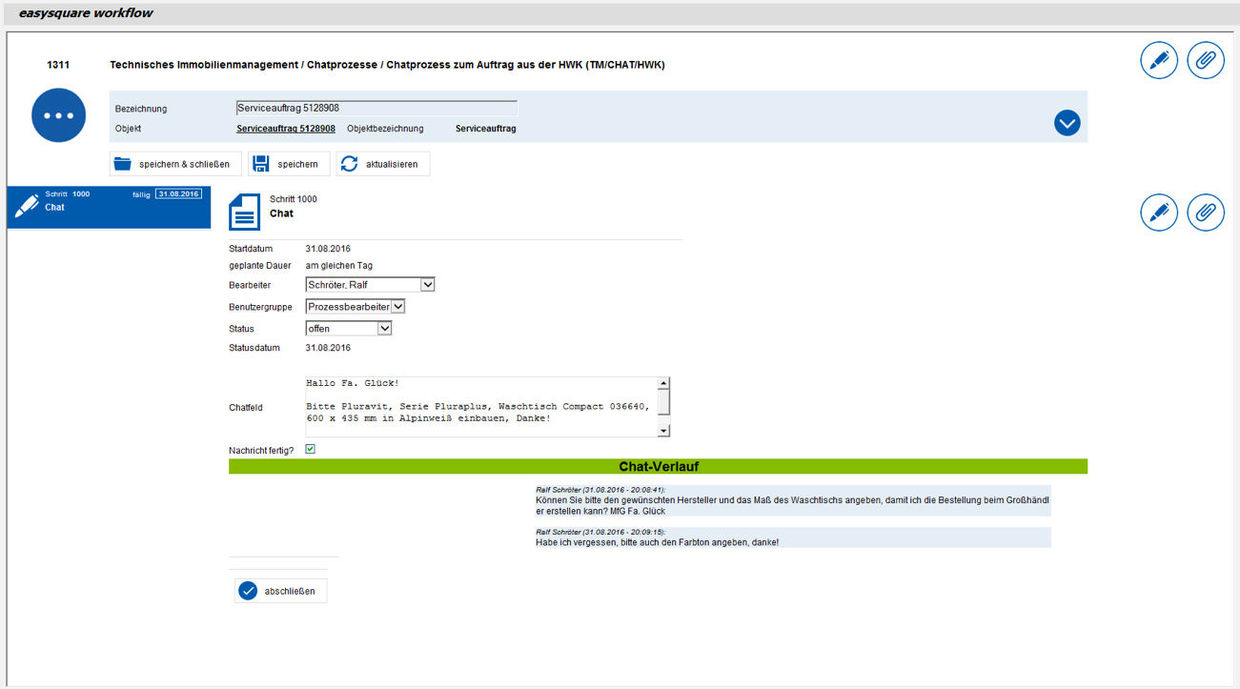Follow the Serviceauftrag 5128908 link
The width and height of the screenshot is (1240, 689).
pos(285,128)
